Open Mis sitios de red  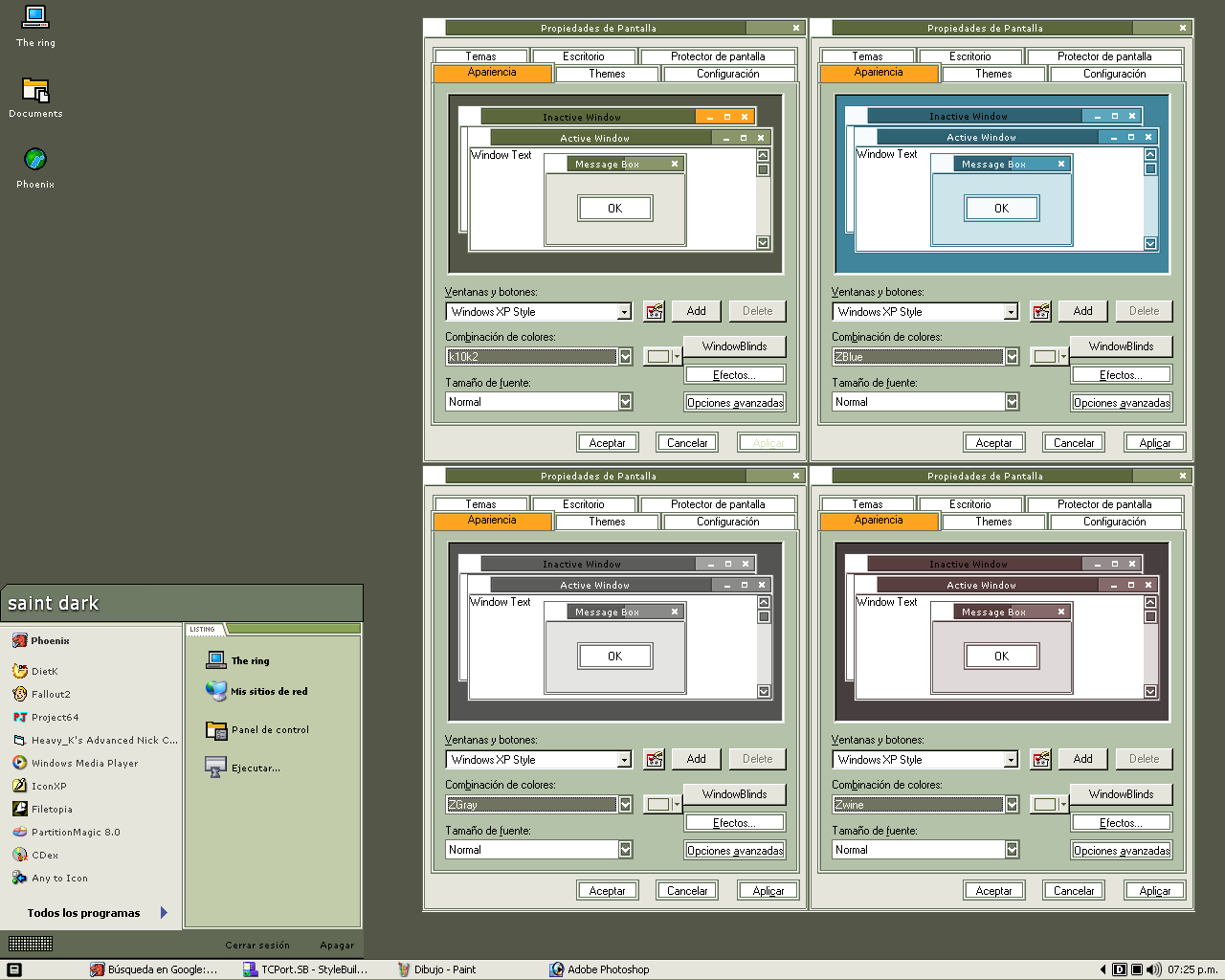(268, 692)
